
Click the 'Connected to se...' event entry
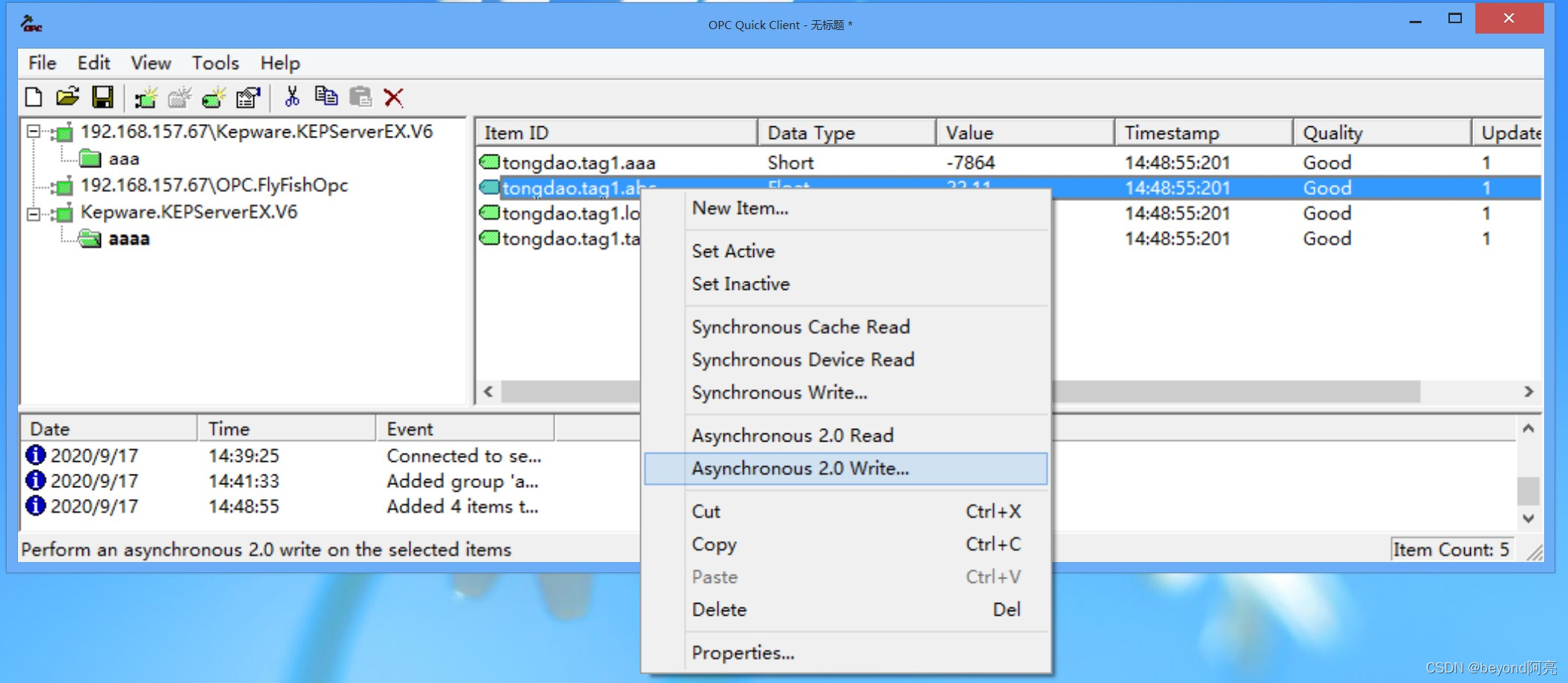464,456
